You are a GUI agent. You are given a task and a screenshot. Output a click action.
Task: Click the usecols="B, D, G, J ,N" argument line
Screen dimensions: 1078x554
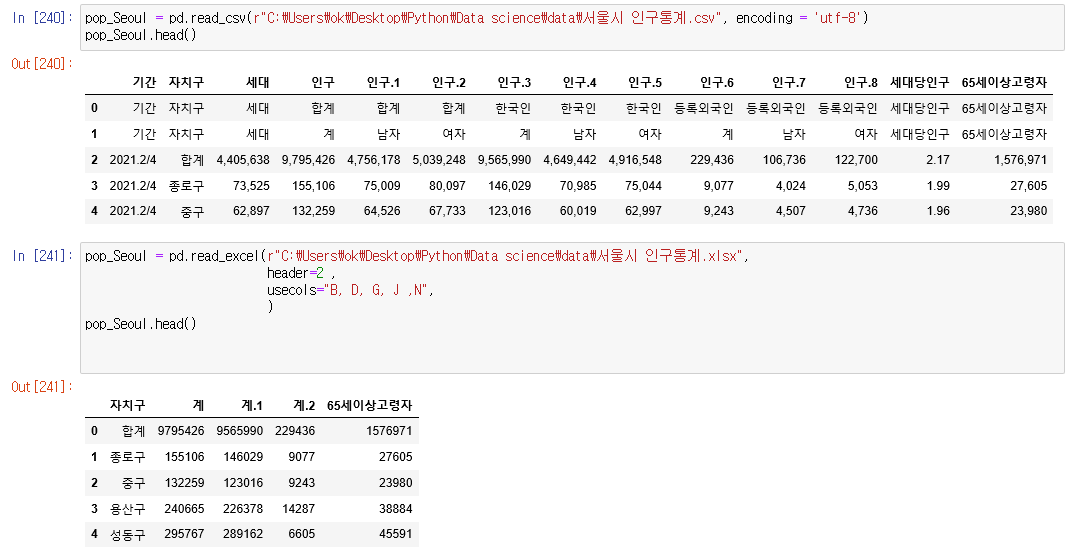pyautogui.click(x=351, y=290)
